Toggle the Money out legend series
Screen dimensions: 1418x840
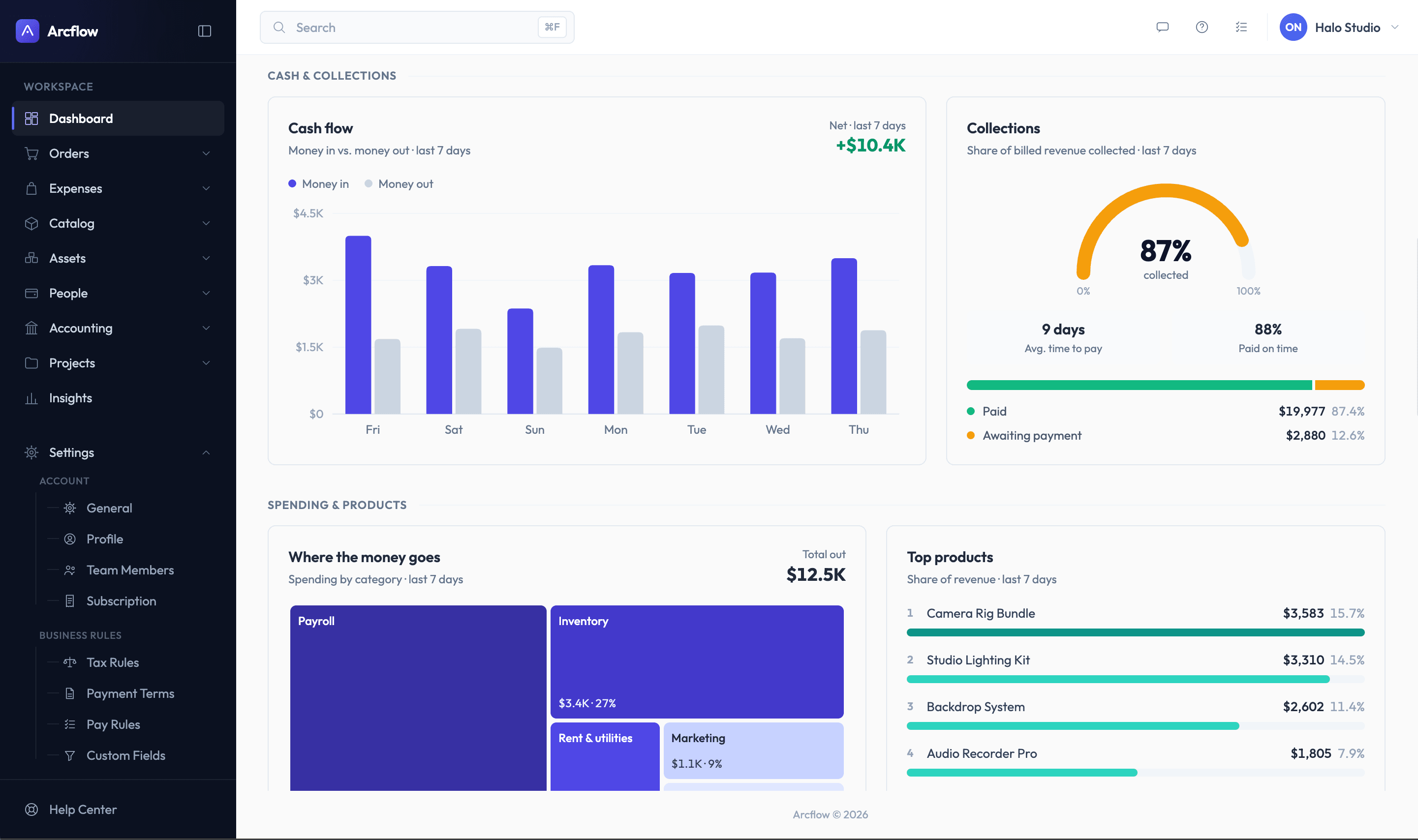coord(399,184)
